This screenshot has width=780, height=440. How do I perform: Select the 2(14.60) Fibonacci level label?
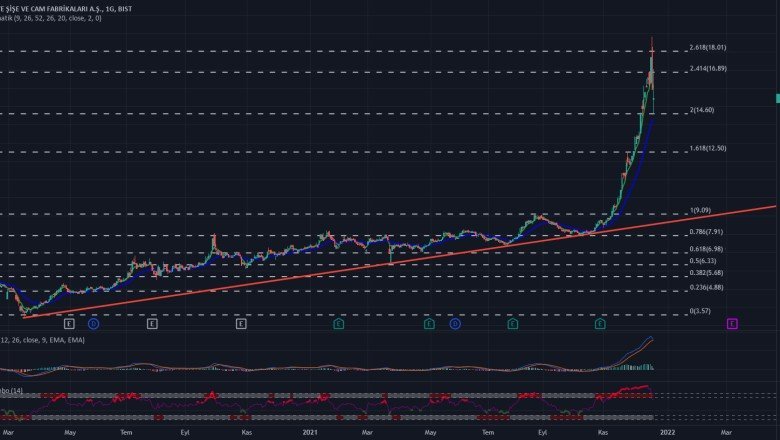[x=701, y=110]
